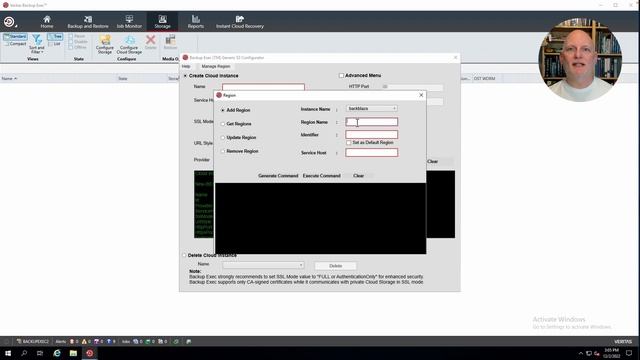This screenshot has width=640, height=360.
Task: Launch Internet Explorer from taskbar
Action: tap(57, 353)
